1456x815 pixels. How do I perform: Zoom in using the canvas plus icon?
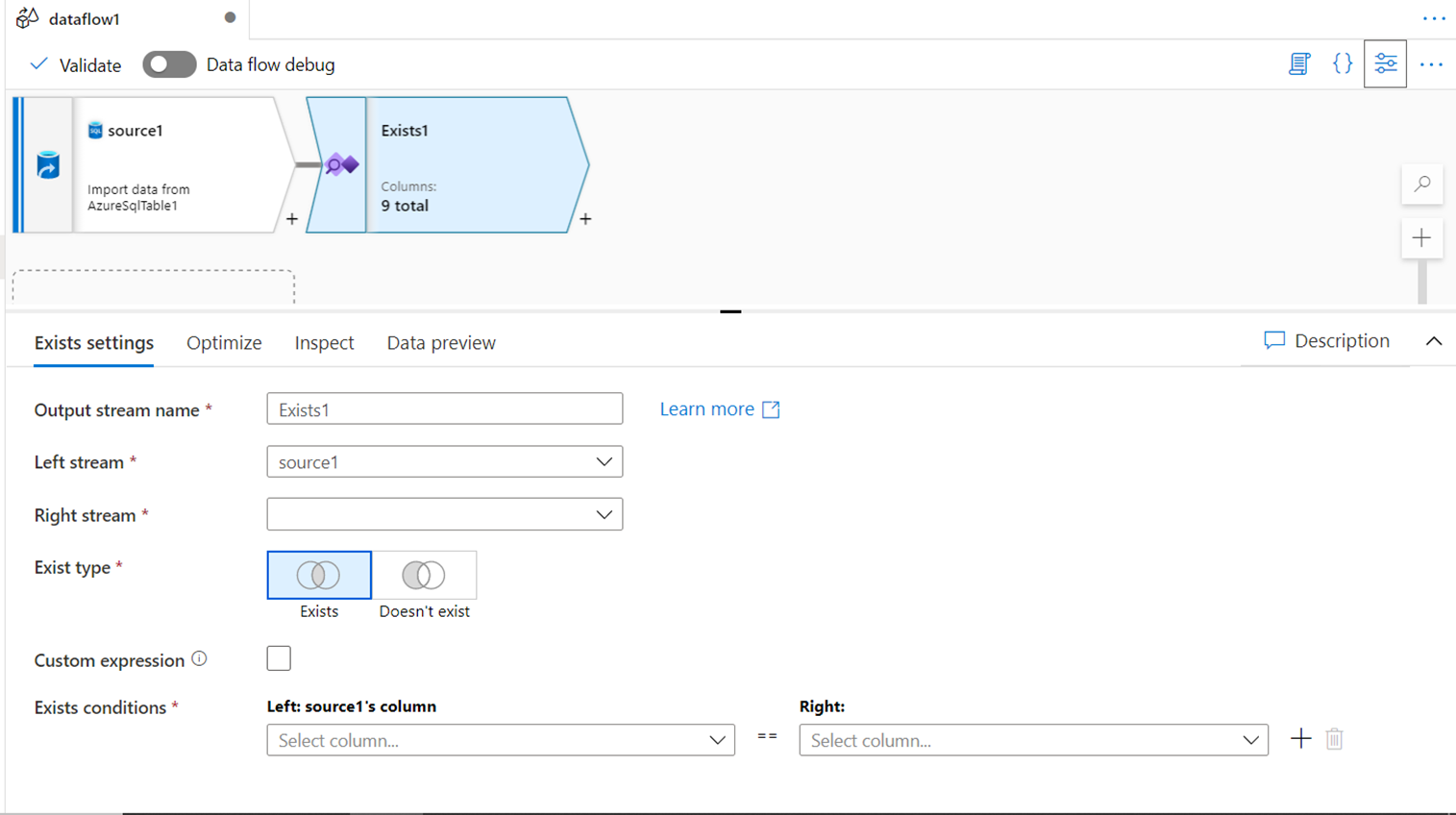point(1421,238)
